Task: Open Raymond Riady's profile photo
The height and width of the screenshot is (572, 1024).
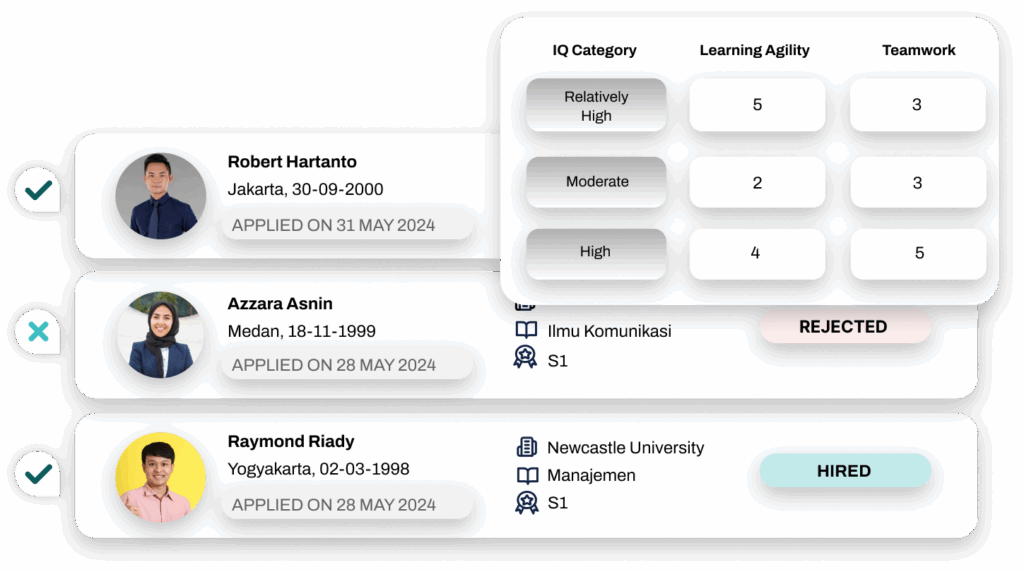Action: pos(161,477)
